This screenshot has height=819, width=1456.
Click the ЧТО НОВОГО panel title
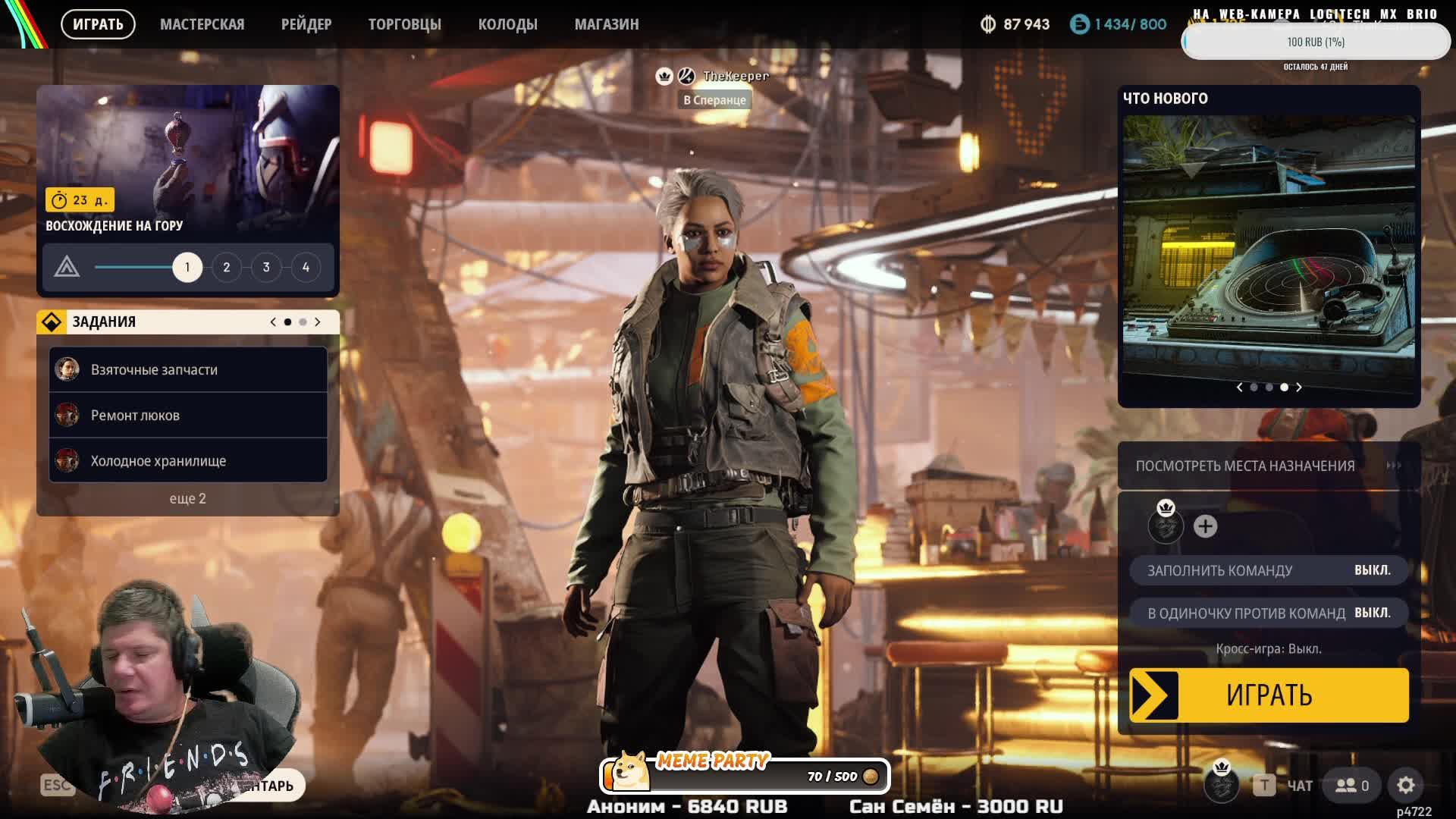(1166, 99)
